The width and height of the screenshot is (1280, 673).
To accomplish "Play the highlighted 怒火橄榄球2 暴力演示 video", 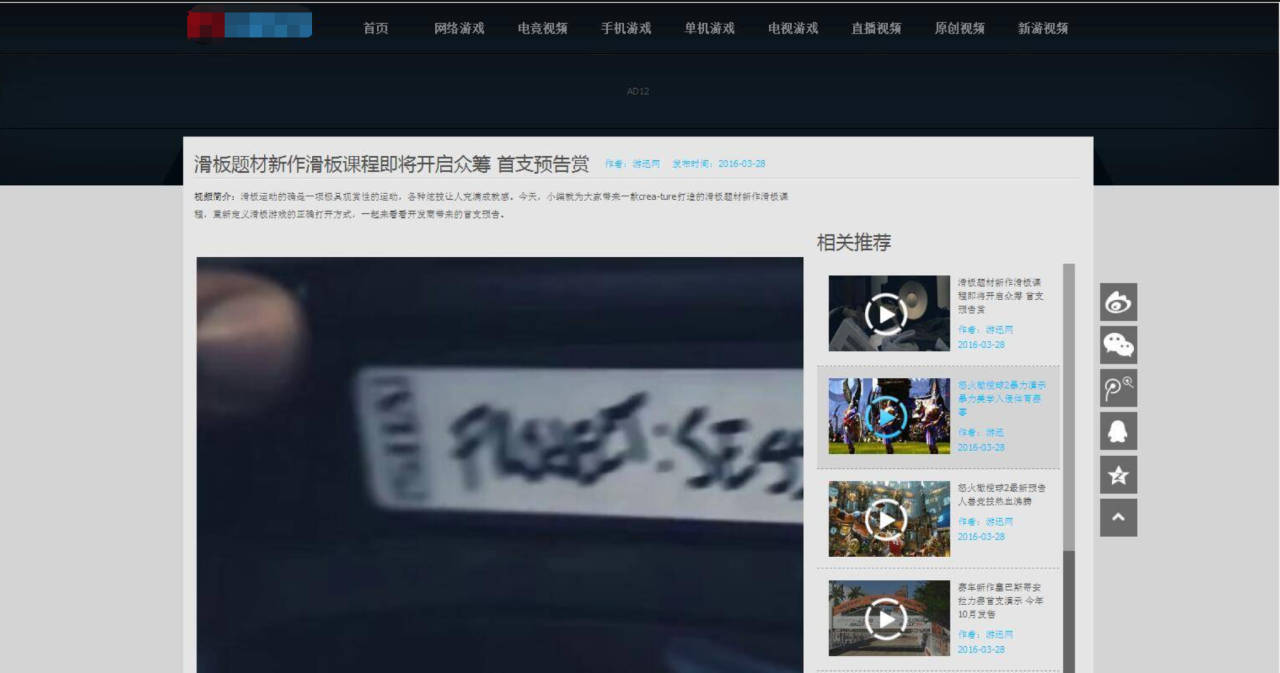I will tap(889, 416).
